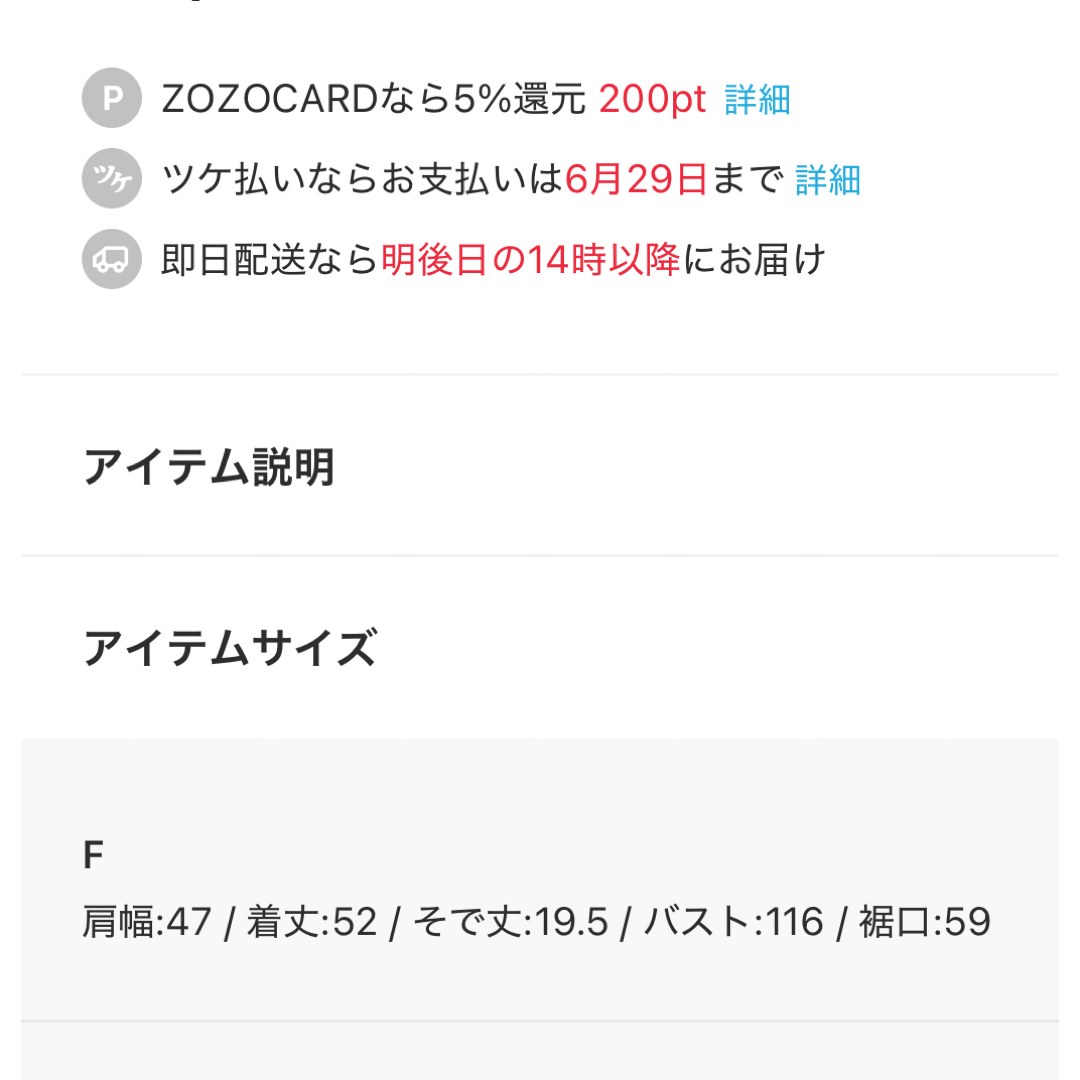Tap the red 6月29日 payment date
This screenshot has width=1080, height=1080.
coord(636,179)
